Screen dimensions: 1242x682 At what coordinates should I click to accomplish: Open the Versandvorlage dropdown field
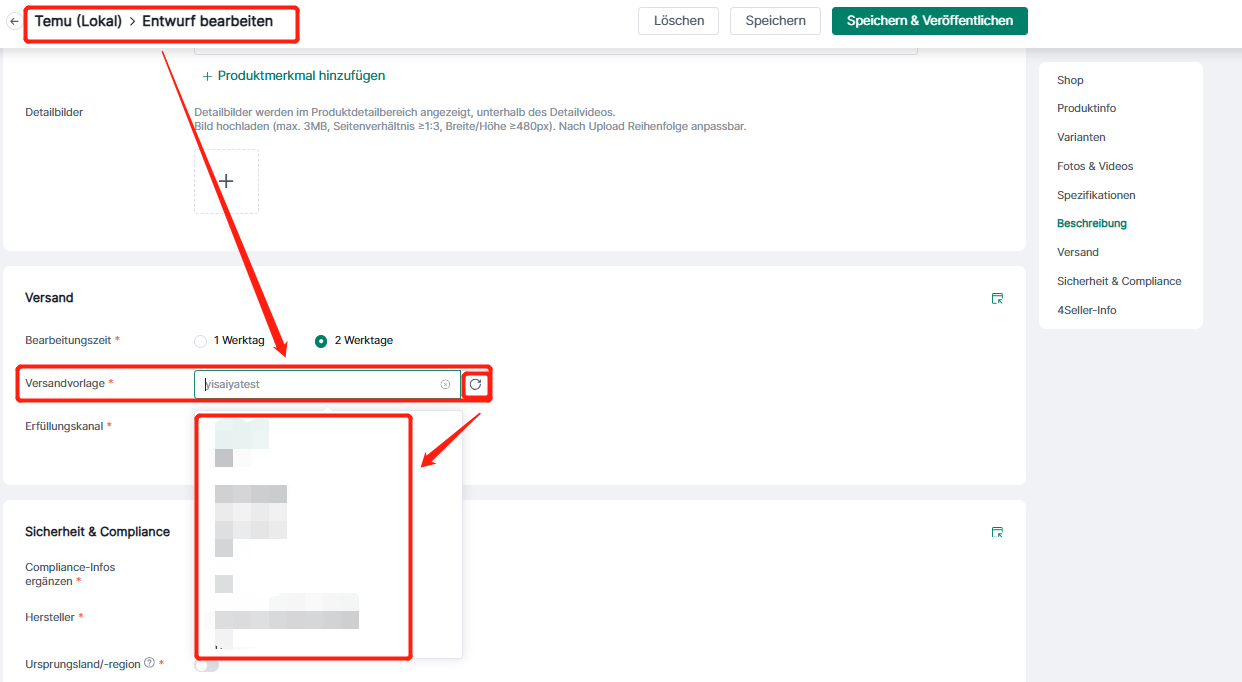(320, 384)
